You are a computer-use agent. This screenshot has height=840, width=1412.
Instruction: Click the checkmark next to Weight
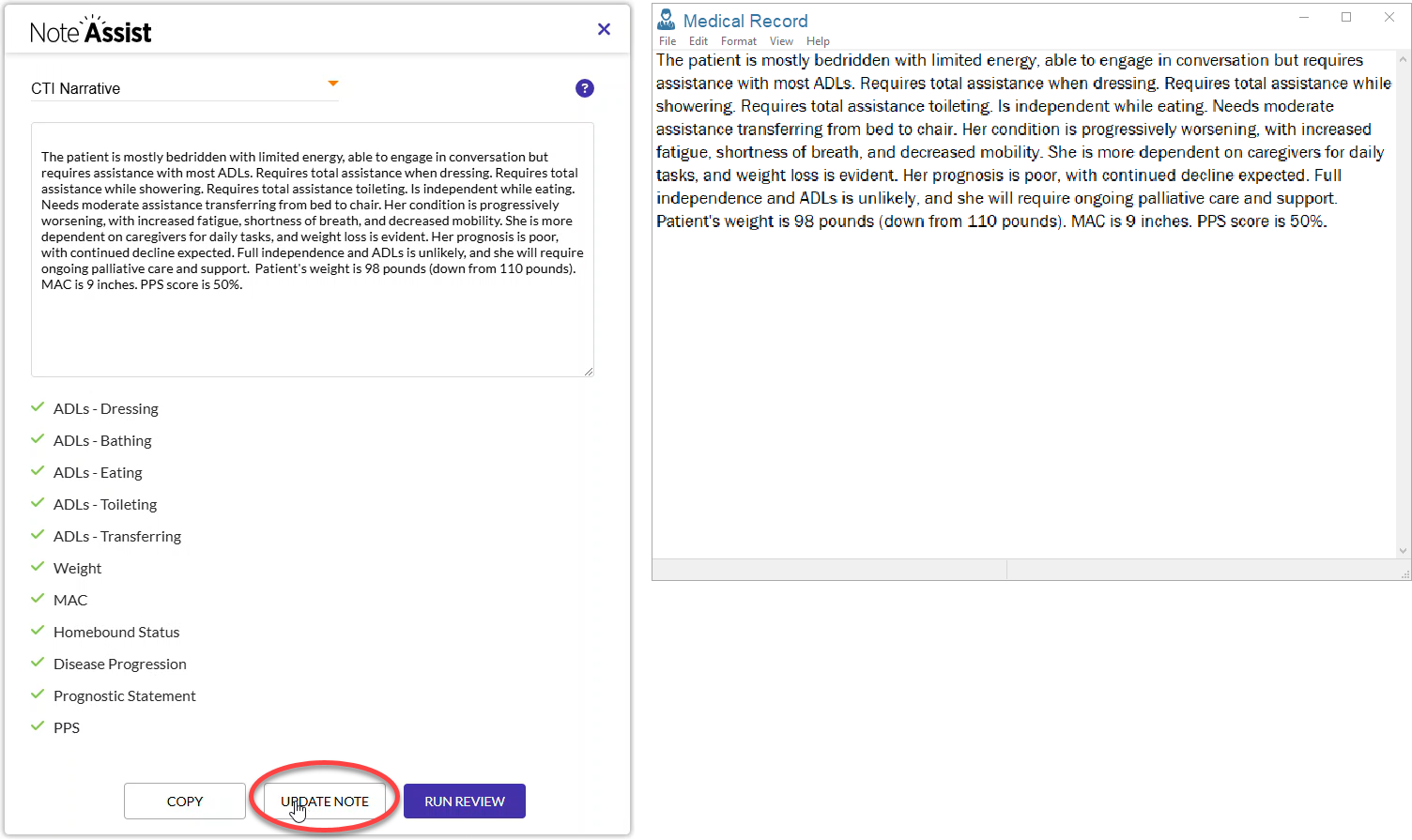pyautogui.click(x=38, y=566)
